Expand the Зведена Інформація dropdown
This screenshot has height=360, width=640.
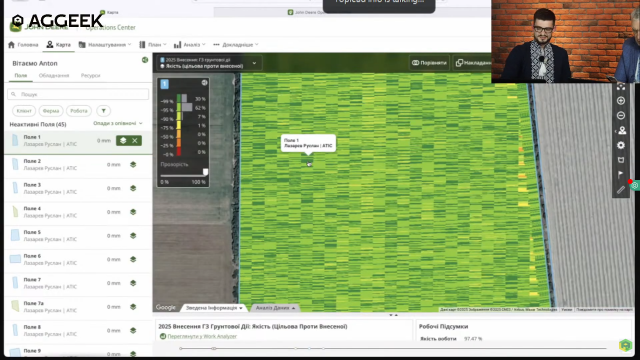(x=214, y=308)
